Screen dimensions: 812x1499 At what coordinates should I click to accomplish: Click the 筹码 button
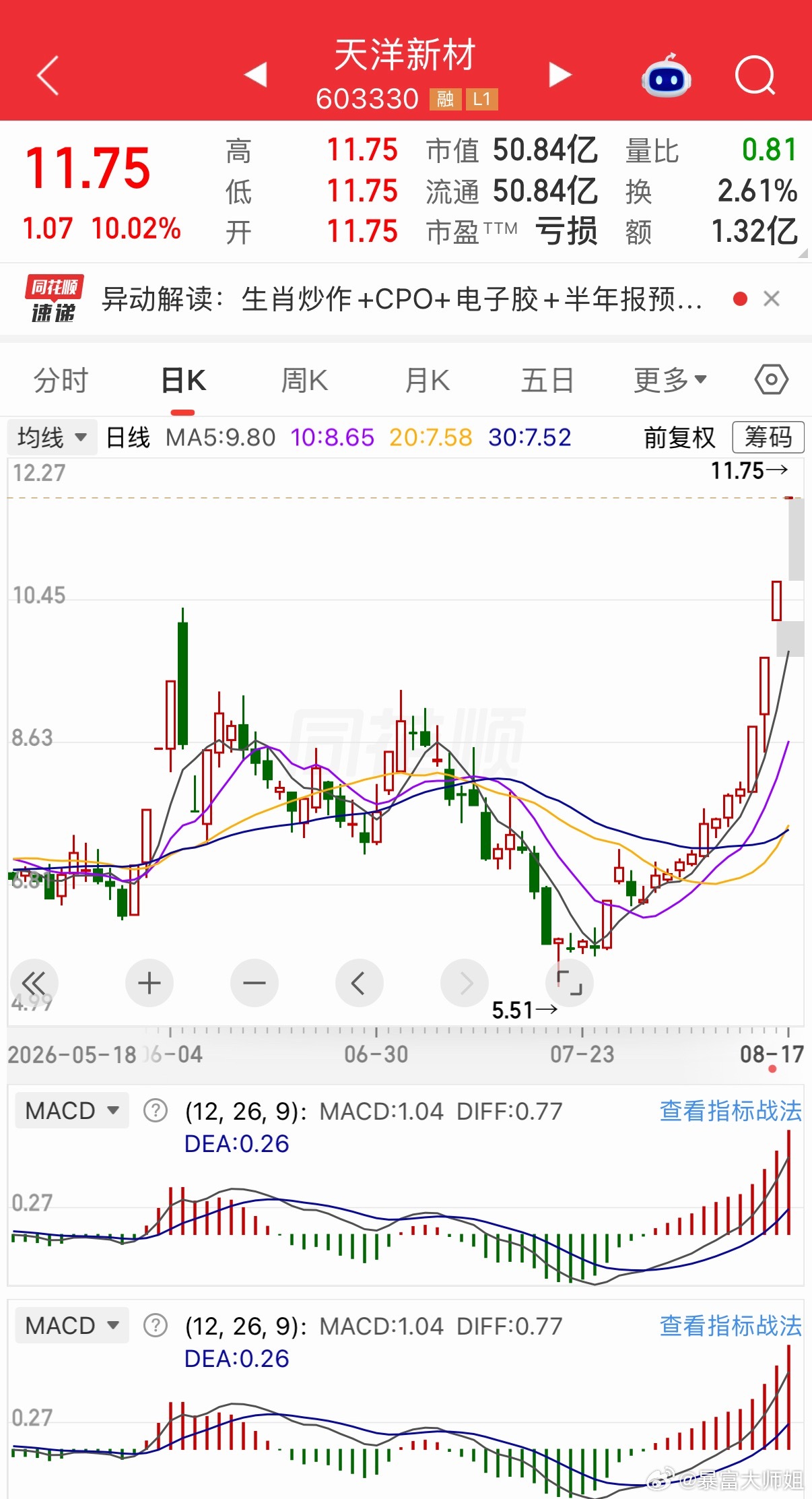(x=768, y=437)
